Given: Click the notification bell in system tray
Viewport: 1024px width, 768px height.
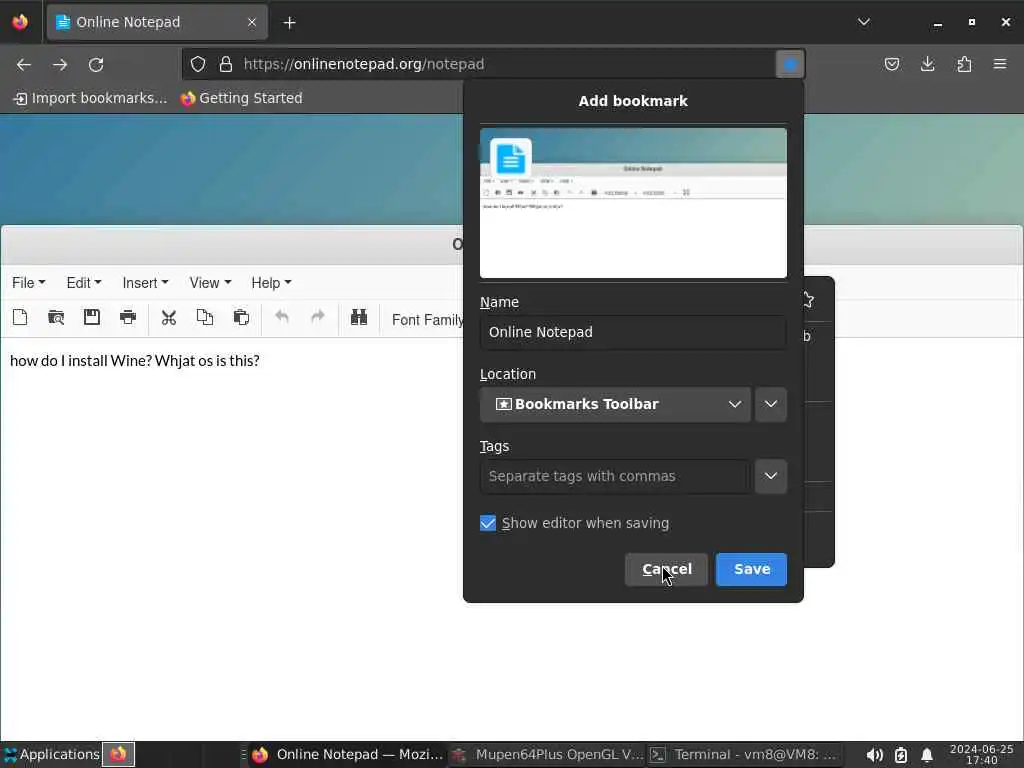Looking at the screenshot, I should 927,755.
